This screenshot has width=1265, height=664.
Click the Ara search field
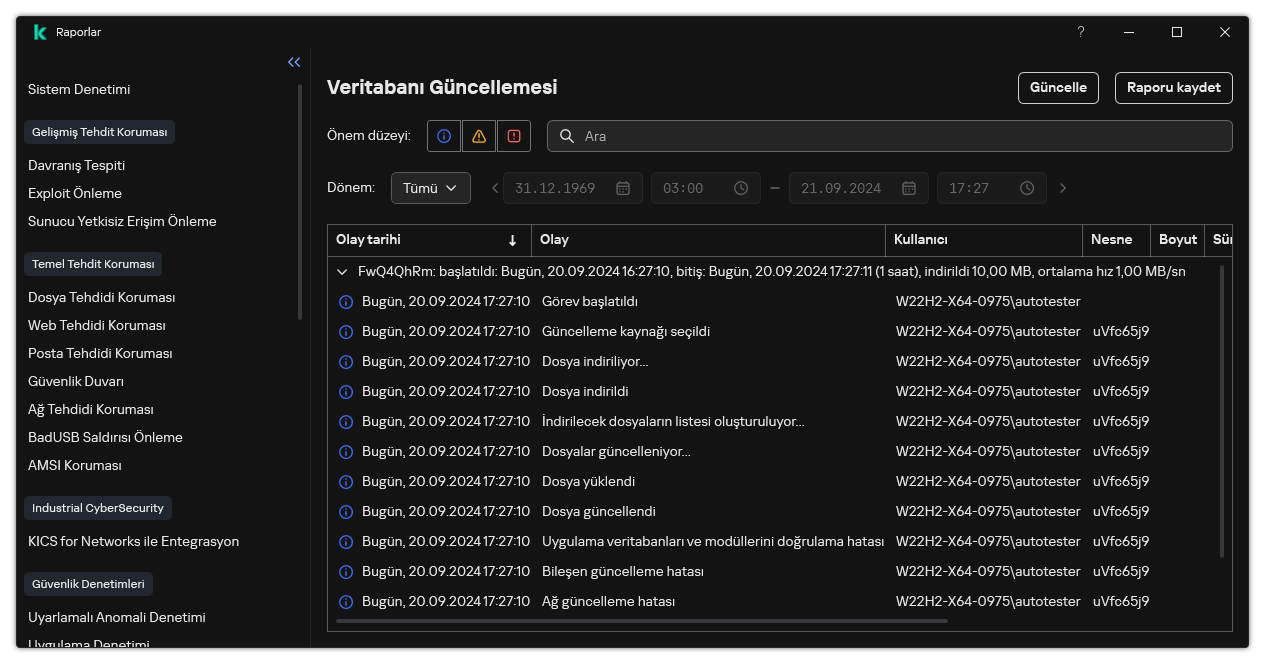pyautogui.click(x=900, y=136)
